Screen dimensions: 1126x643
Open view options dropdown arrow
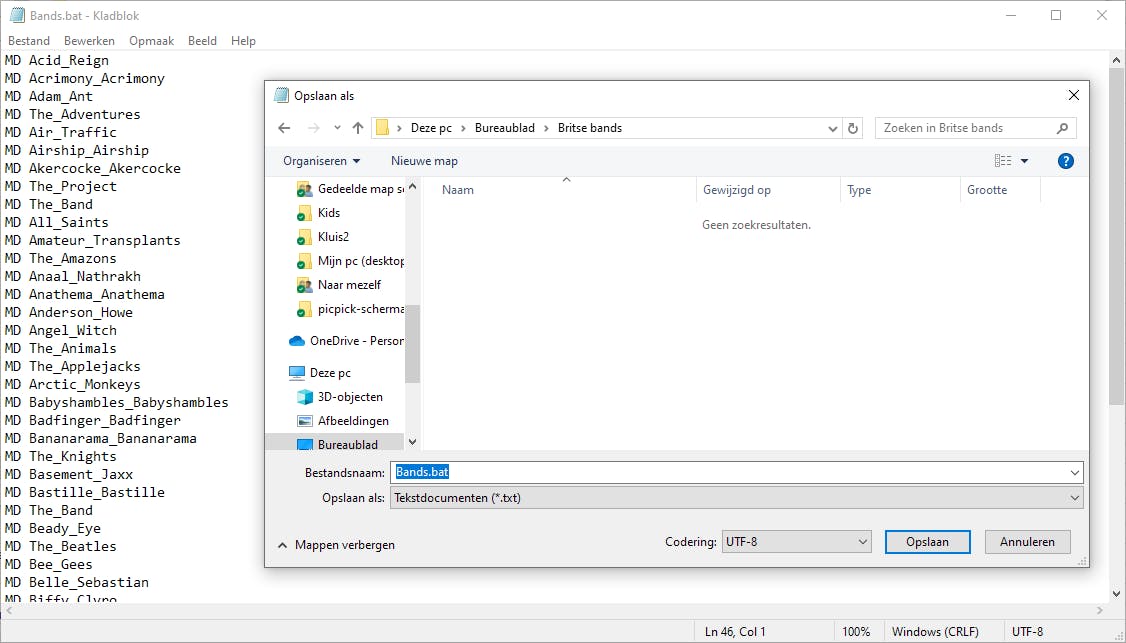(1024, 161)
